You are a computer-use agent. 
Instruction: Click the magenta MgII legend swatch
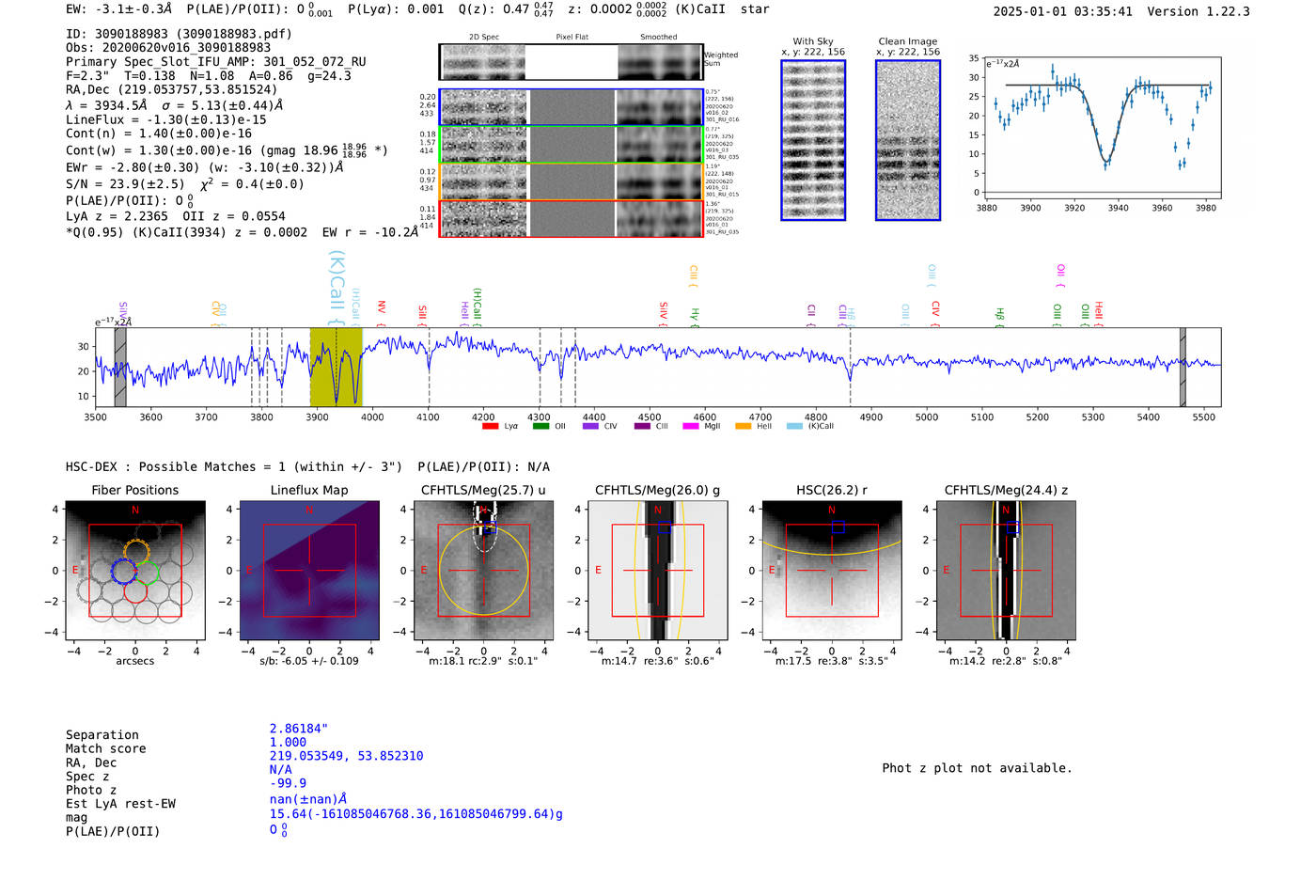[x=691, y=426]
